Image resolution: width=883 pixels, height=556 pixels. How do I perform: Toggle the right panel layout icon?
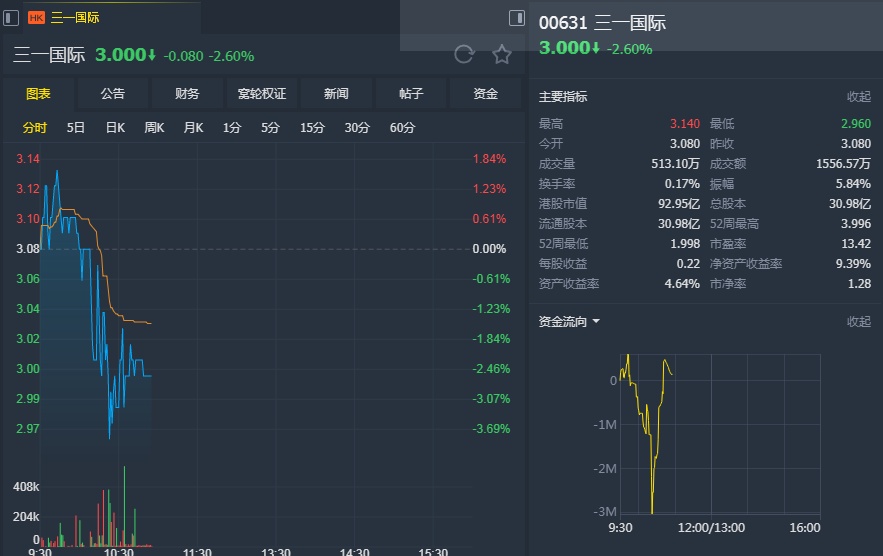pyautogui.click(x=517, y=17)
